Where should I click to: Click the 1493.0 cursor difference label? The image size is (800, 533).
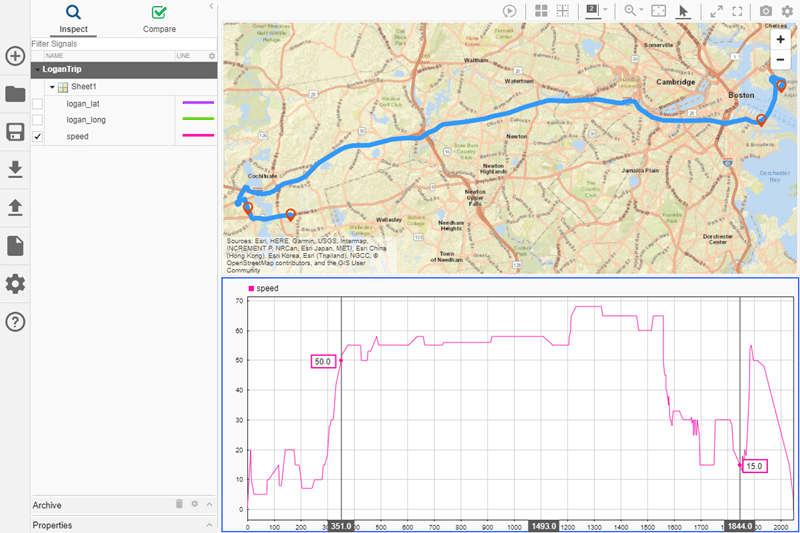pos(543,526)
